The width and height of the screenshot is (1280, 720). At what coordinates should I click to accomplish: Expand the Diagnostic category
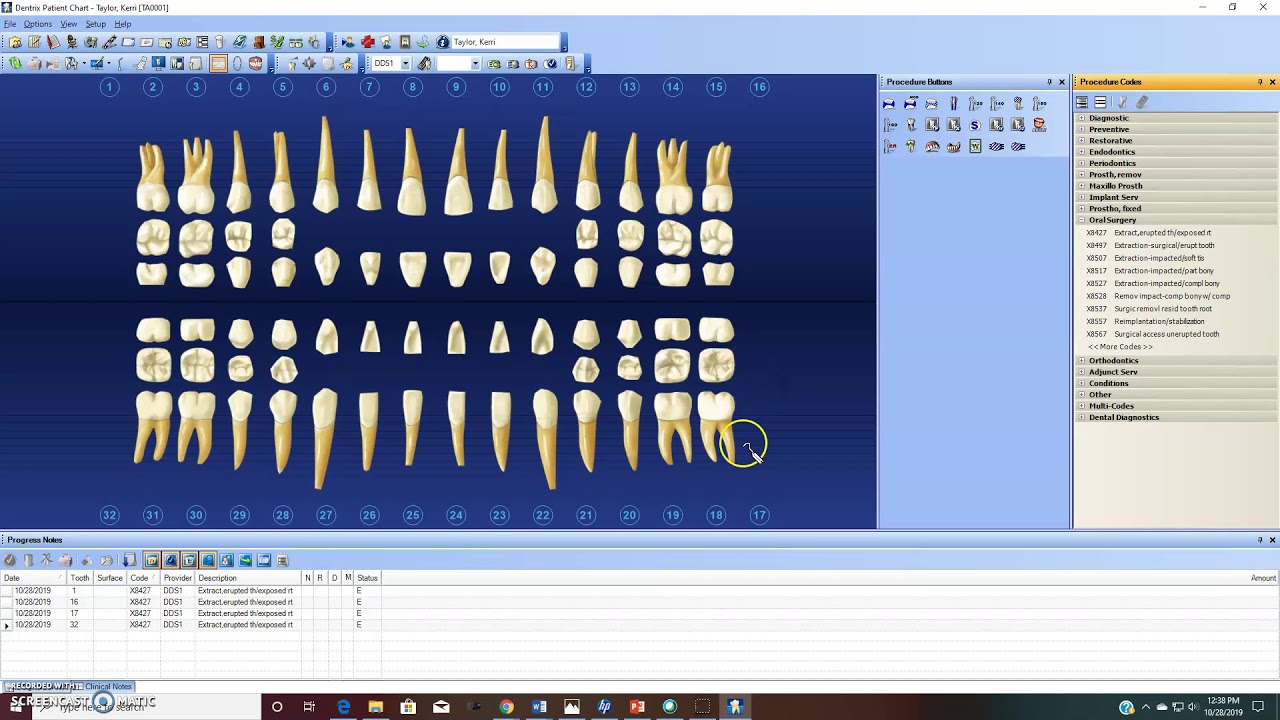coord(1081,118)
